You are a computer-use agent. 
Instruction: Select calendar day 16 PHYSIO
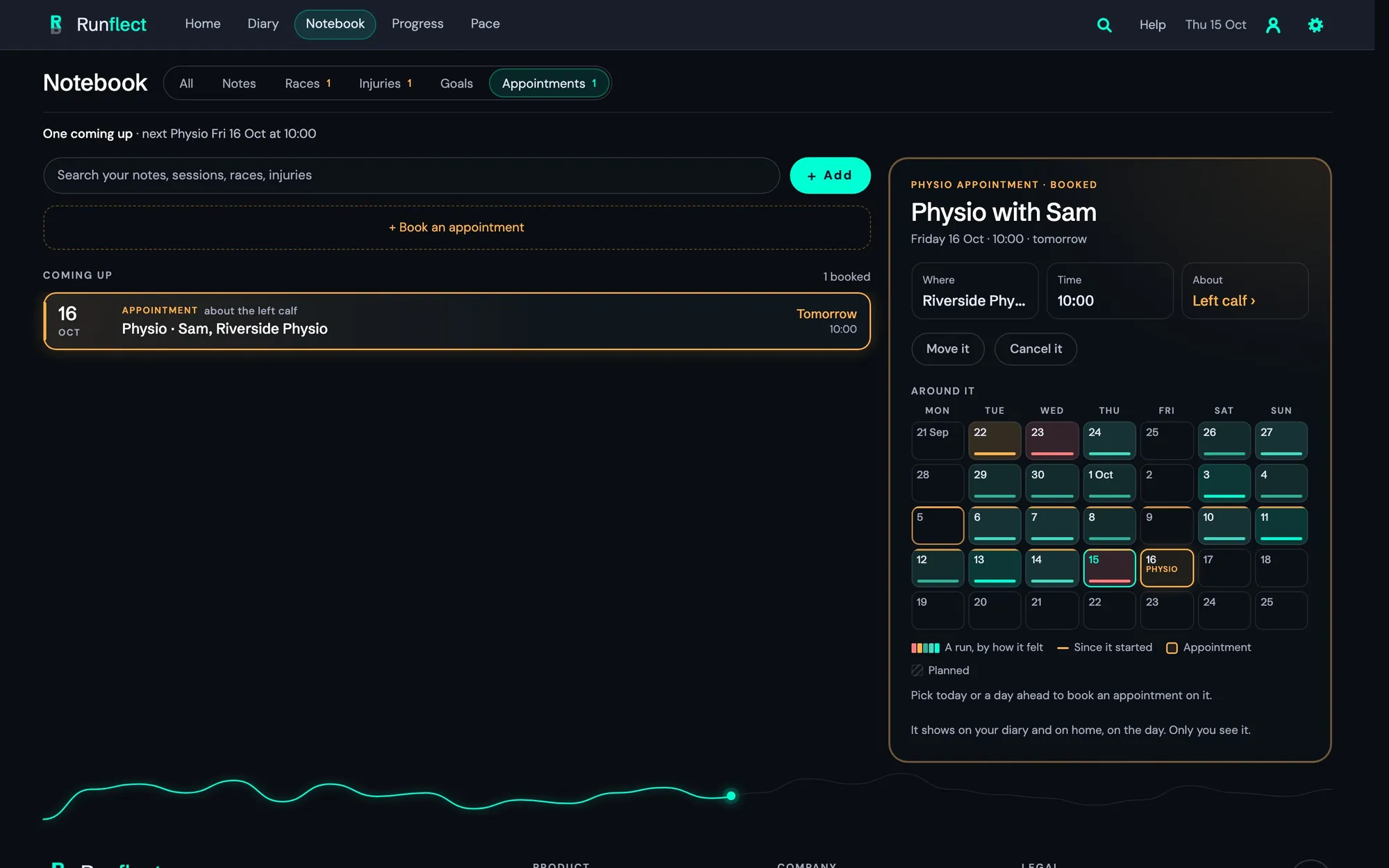(x=1167, y=568)
